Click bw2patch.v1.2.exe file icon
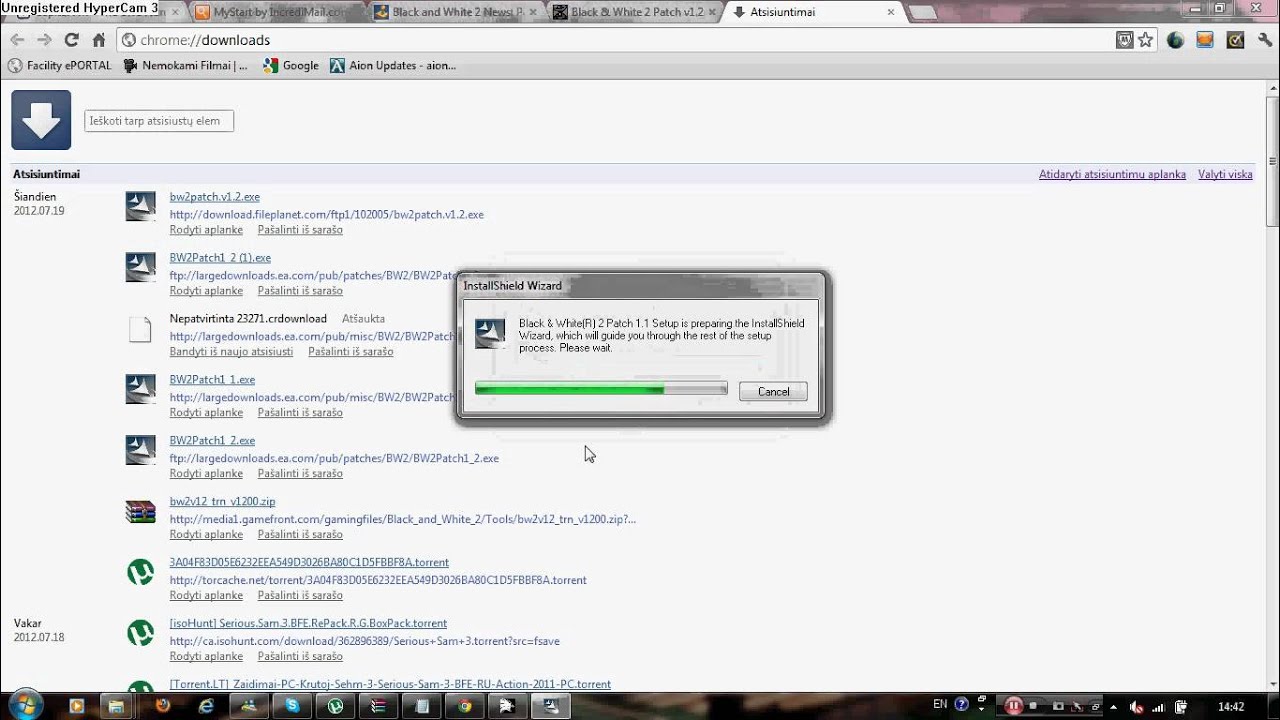Viewport: 1280px width, 720px height. tap(140, 206)
